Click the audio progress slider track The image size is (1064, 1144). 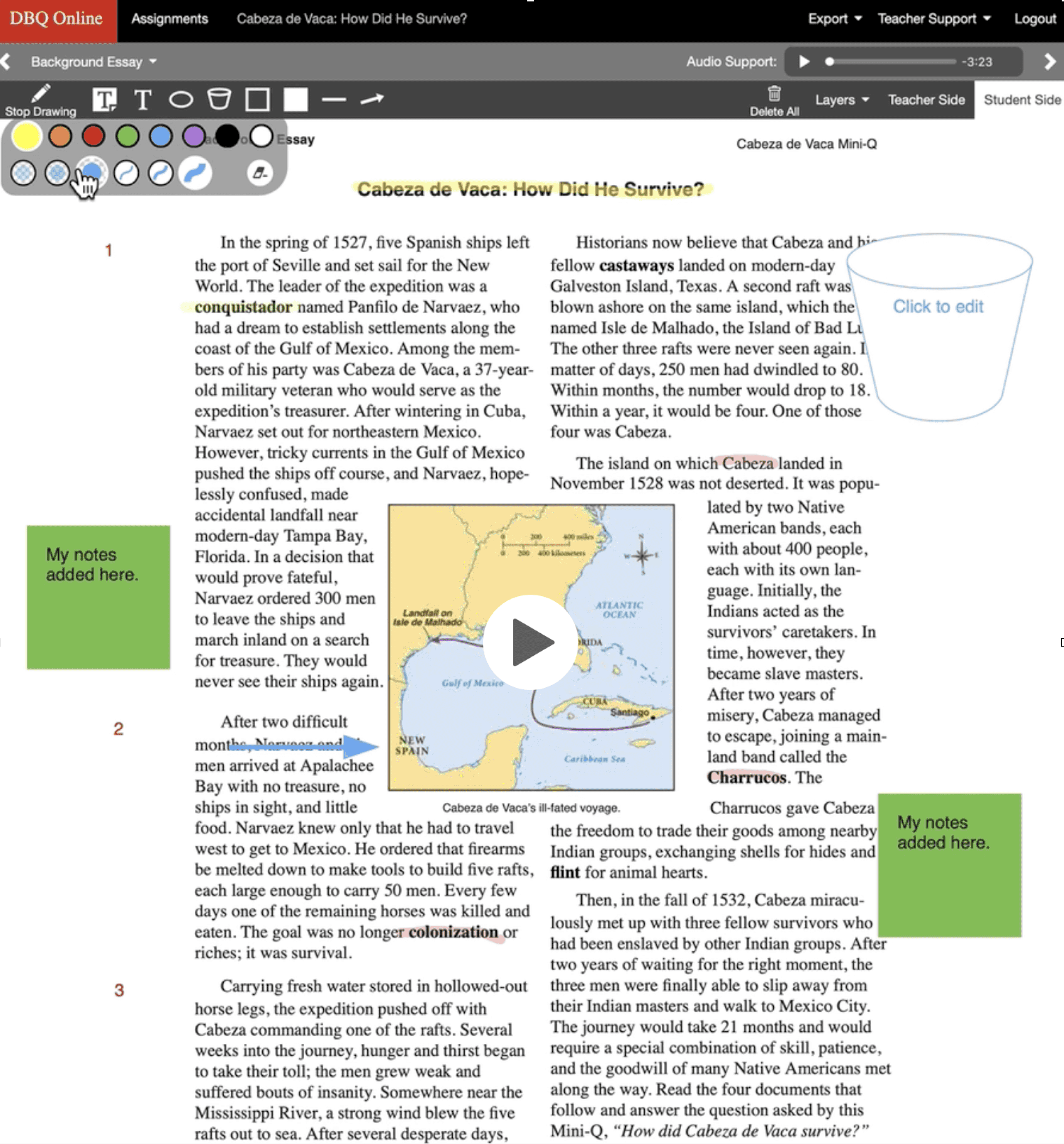pos(892,62)
